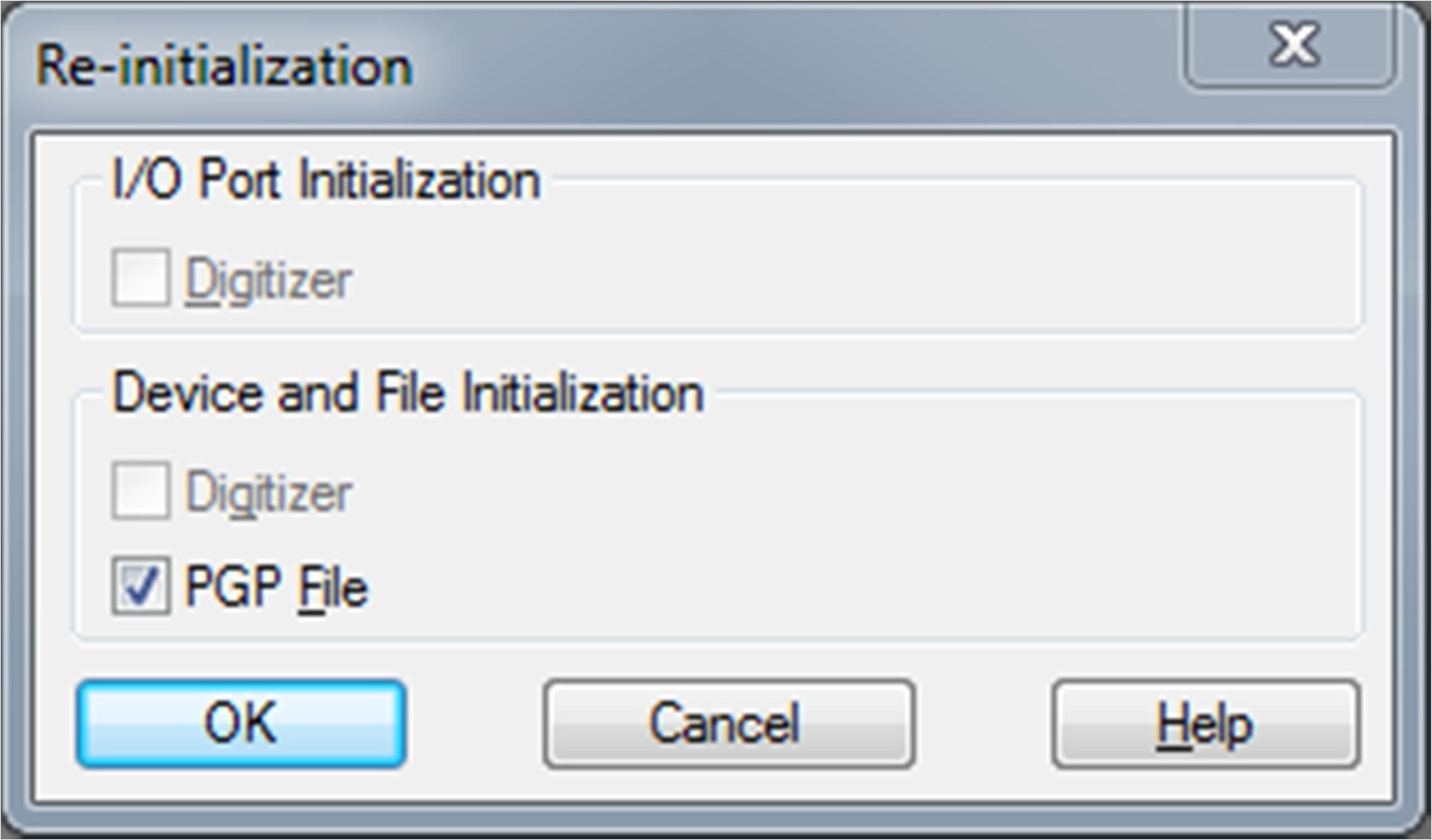Enable Digitizer checkbox under Device and File Initialization

pyautogui.click(x=140, y=491)
